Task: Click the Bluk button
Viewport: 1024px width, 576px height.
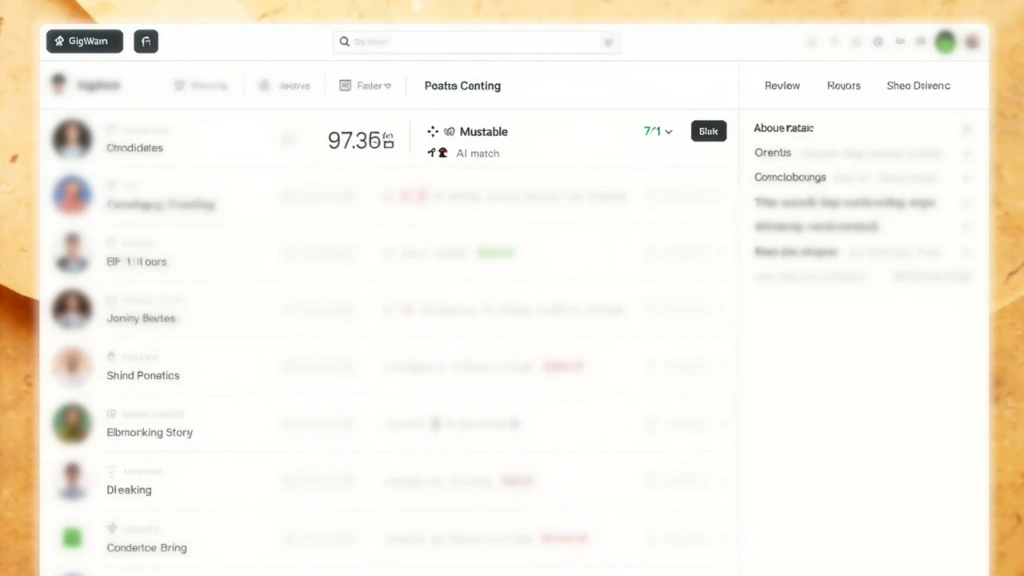Action: click(709, 131)
